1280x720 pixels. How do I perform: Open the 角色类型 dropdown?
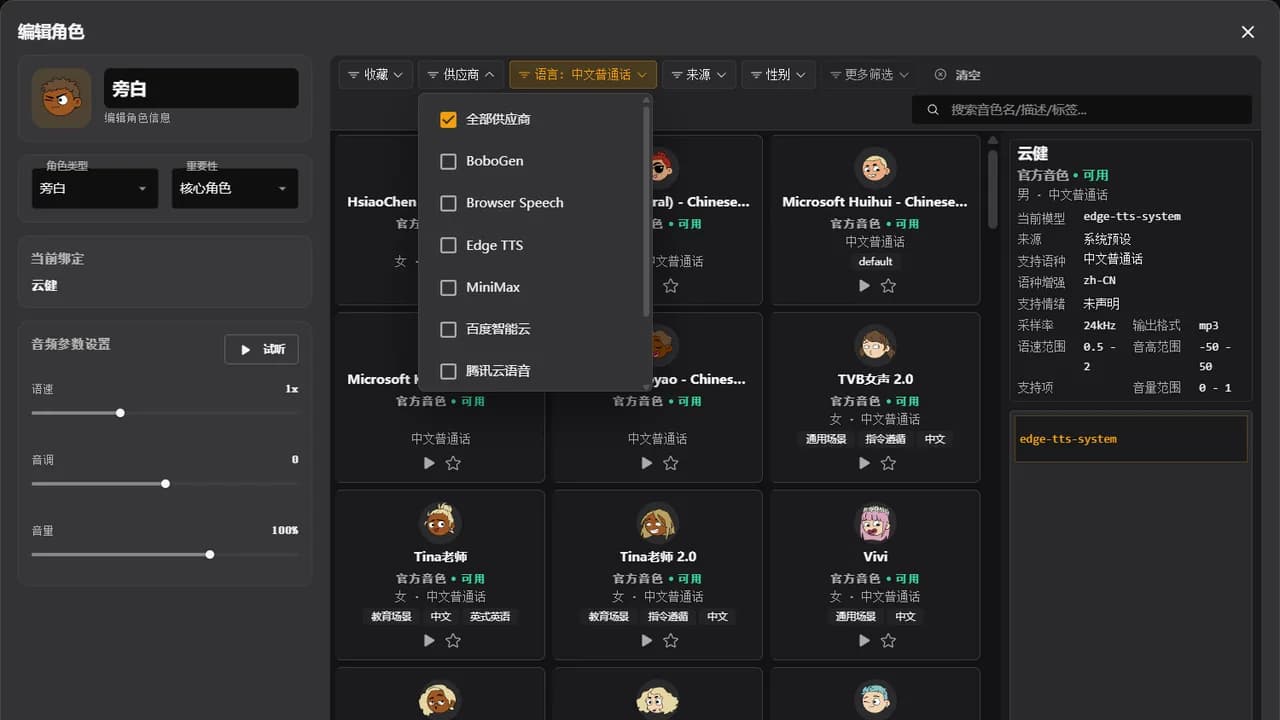click(95, 188)
